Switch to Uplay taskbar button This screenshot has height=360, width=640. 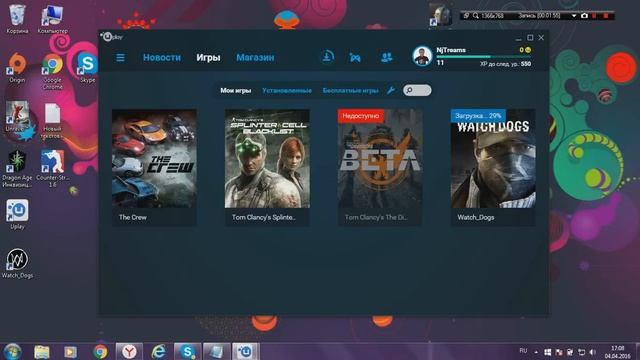tap(245, 351)
